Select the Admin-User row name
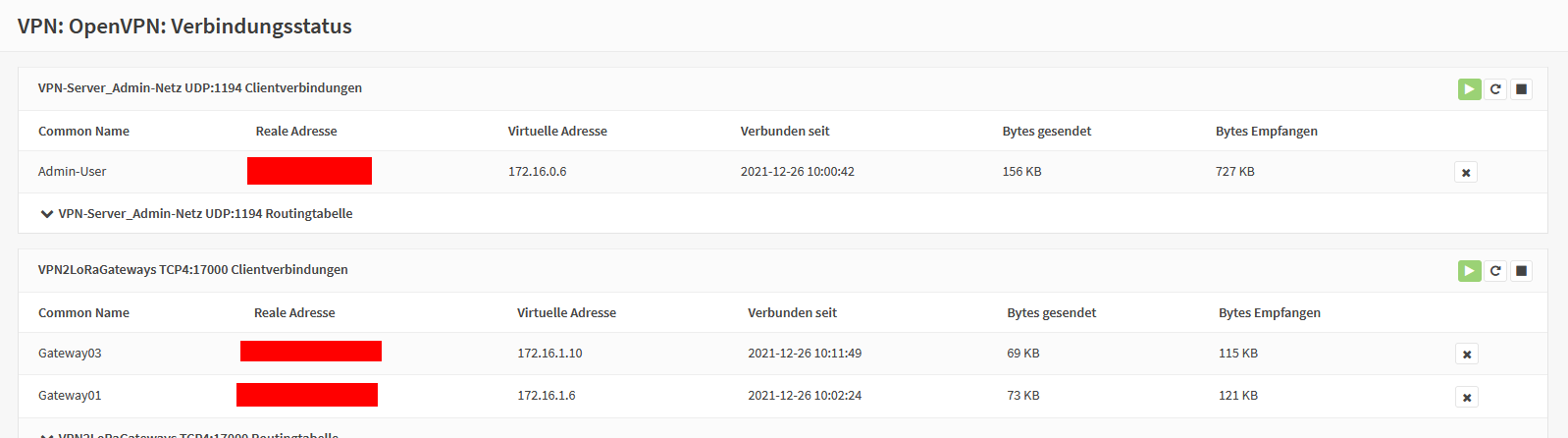This screenshot has height=438, width=1568. (73, 172)
